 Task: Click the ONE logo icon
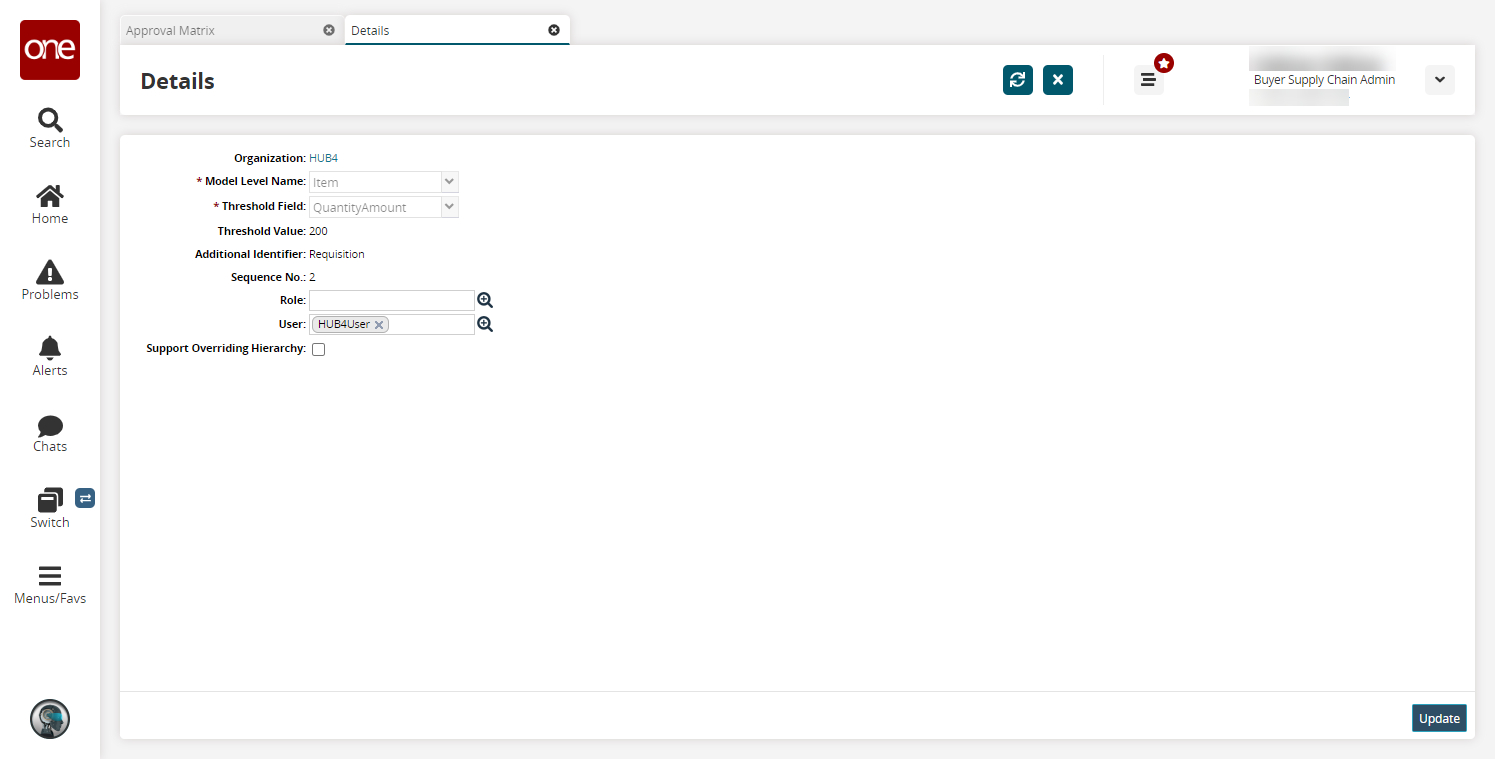[50, 50]
